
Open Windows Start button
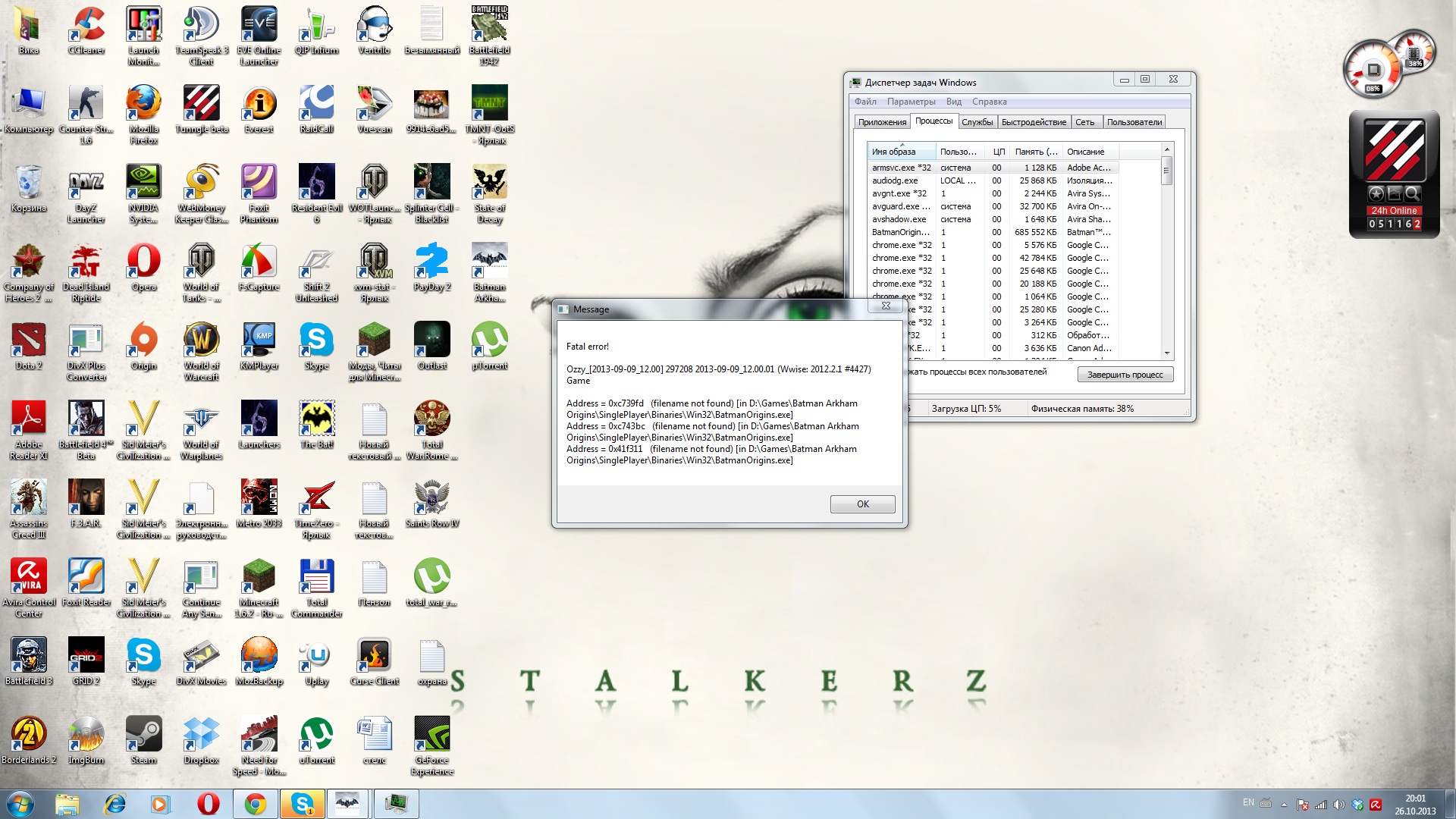pos(20,804)
